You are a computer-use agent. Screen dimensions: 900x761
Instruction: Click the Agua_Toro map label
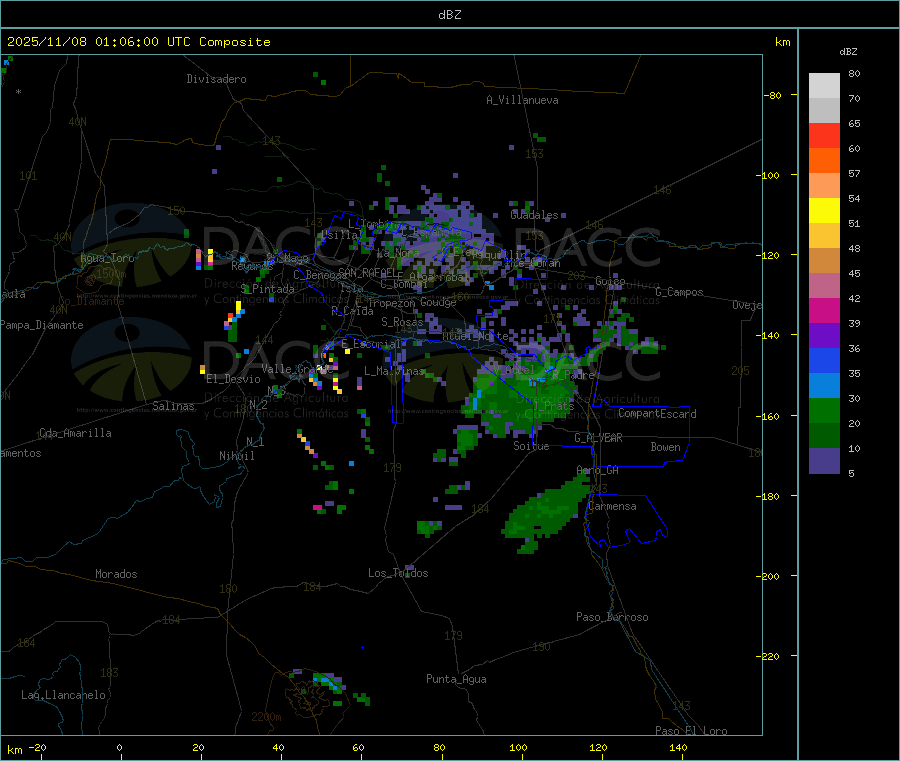[x=107, y=258]
